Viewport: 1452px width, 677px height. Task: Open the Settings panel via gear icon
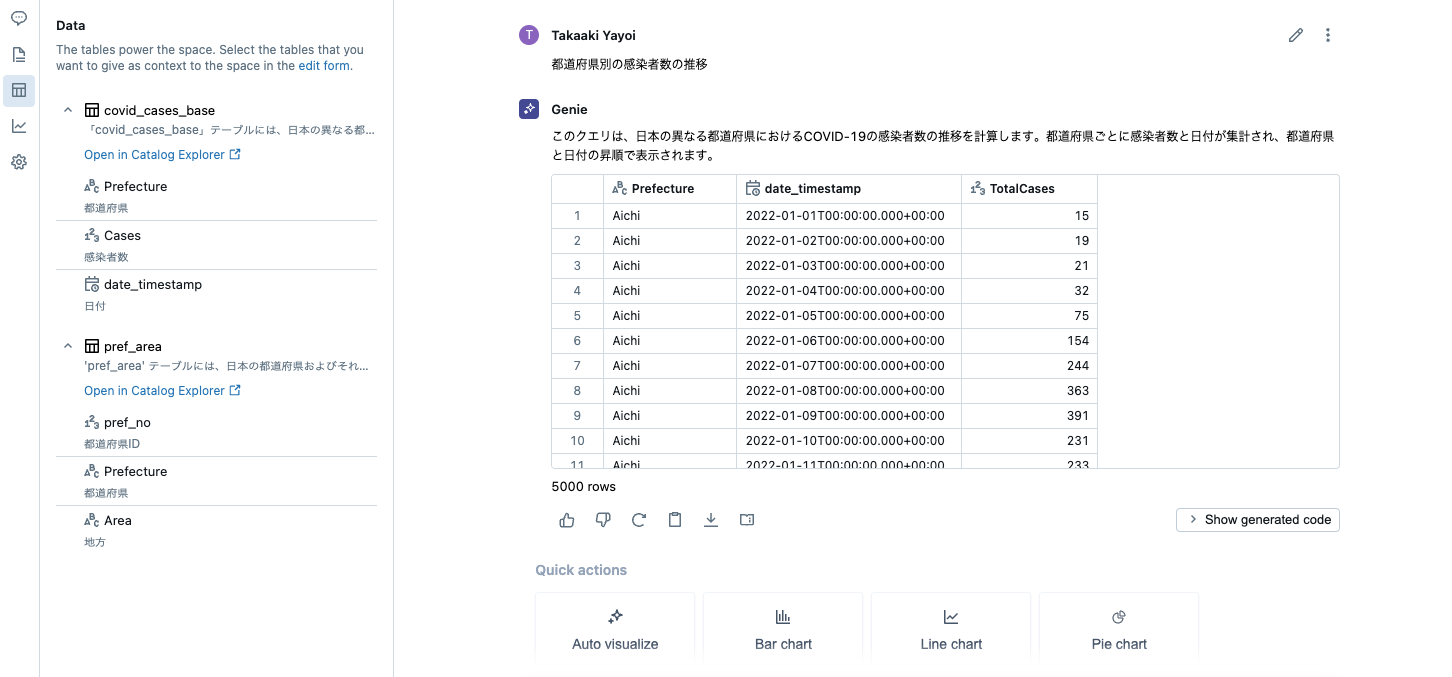(18, 161)
